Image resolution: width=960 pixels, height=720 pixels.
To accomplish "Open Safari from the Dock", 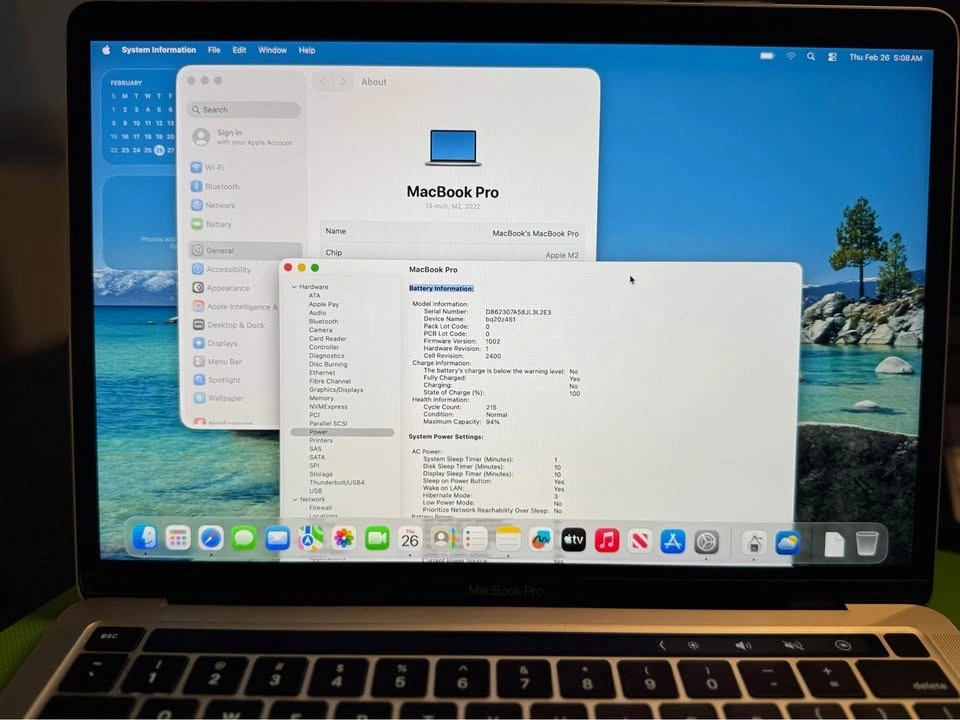I will point(211,540).
